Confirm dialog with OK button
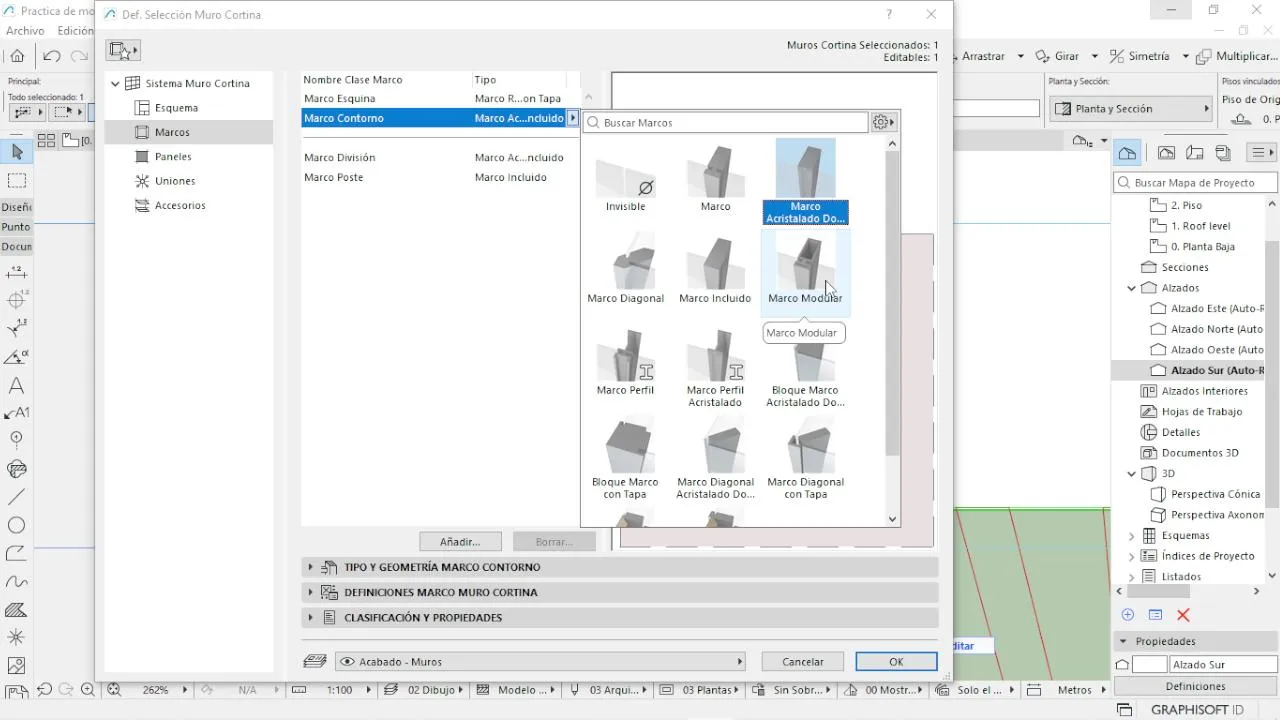This screenshot has width=1280, height=720. coord(896,662)
